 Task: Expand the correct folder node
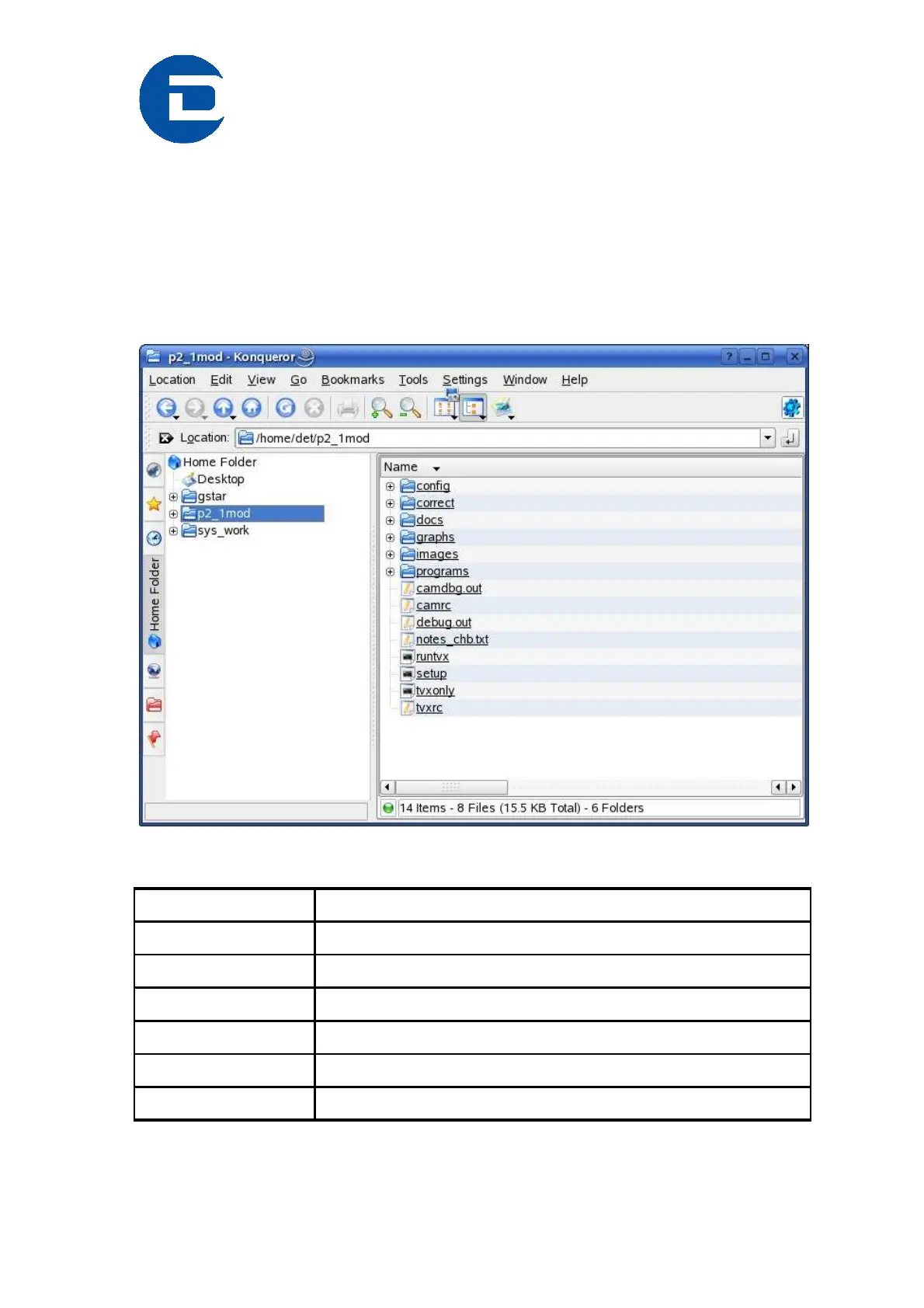391,503
